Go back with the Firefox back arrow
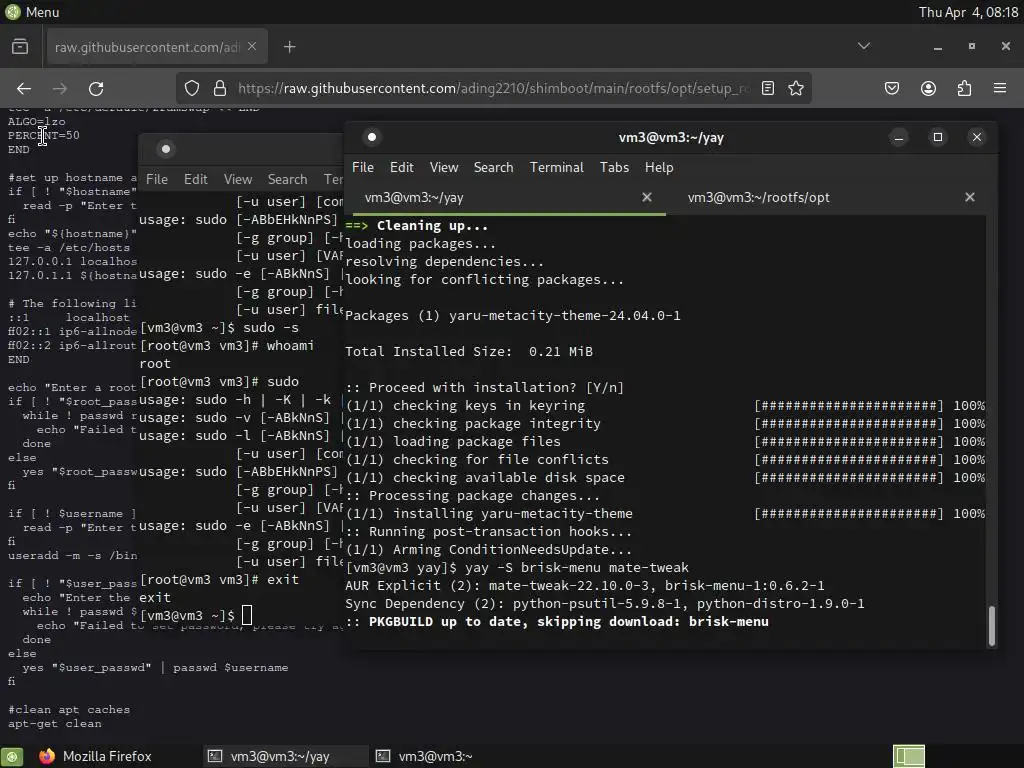The height and width of the screenshot is (768, 1024). (x=24, y=88)
